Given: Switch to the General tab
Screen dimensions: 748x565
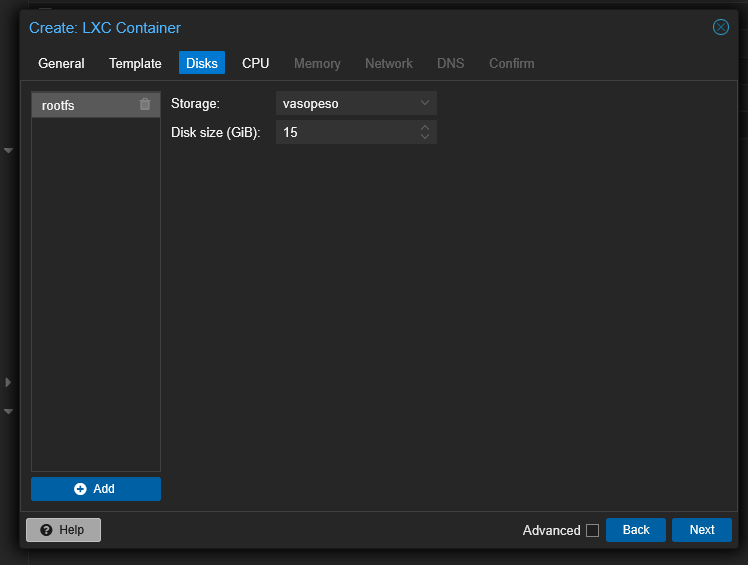Looking at the screenshot, I should click(61, 63).
